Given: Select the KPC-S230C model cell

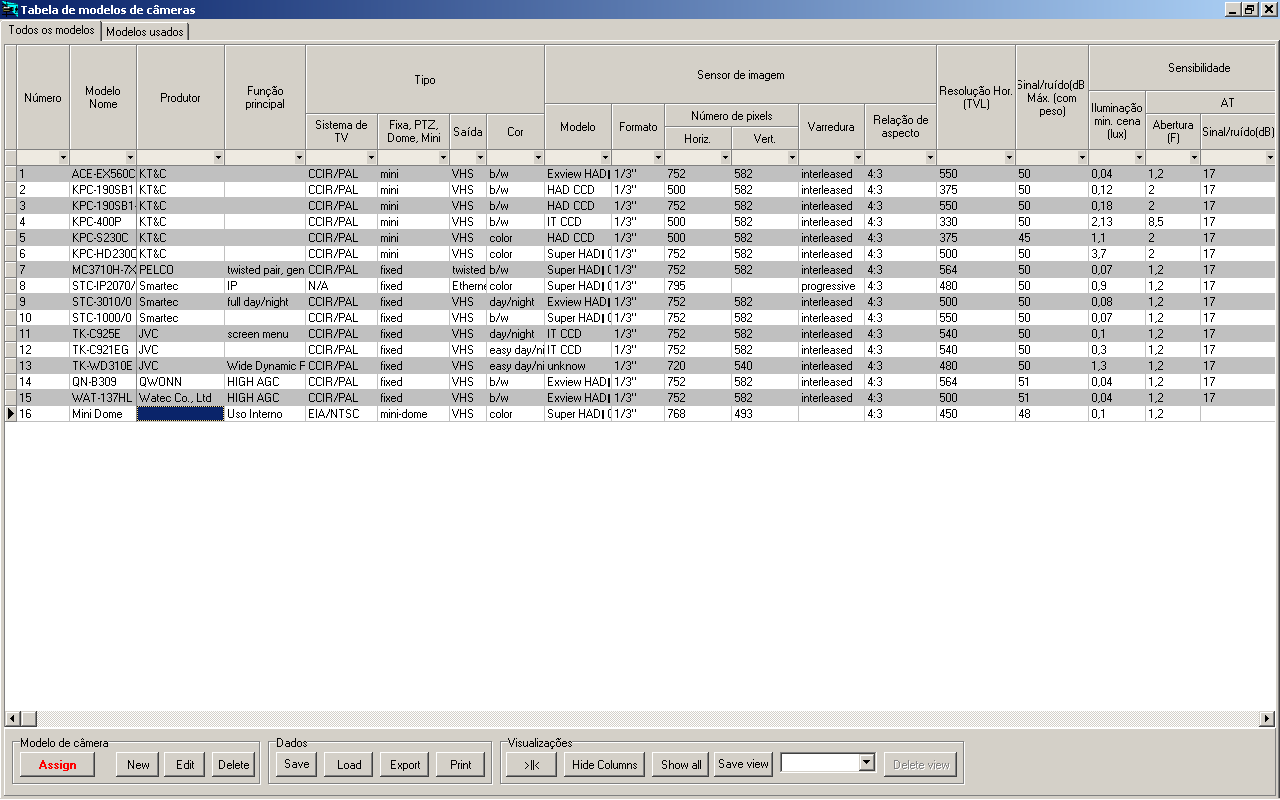Looking at the screenshot, I should click(x=103, y=238).
